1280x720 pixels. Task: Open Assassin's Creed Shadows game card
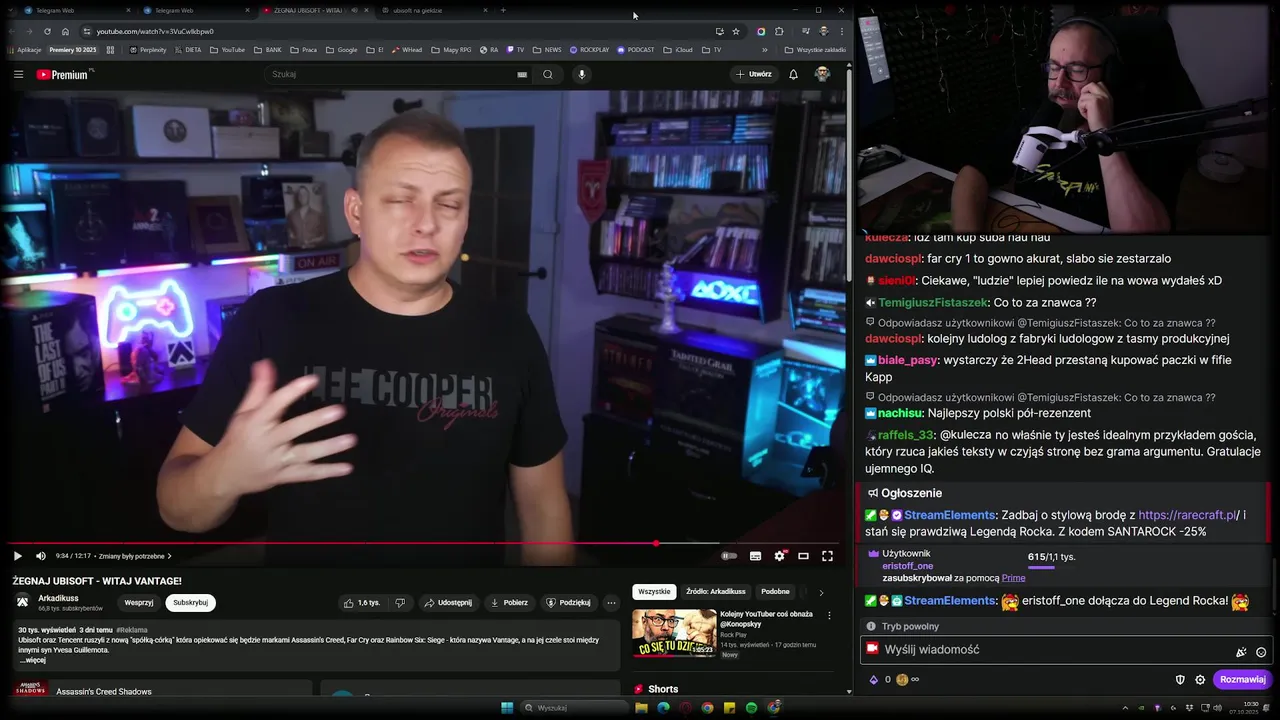point(162,689)
